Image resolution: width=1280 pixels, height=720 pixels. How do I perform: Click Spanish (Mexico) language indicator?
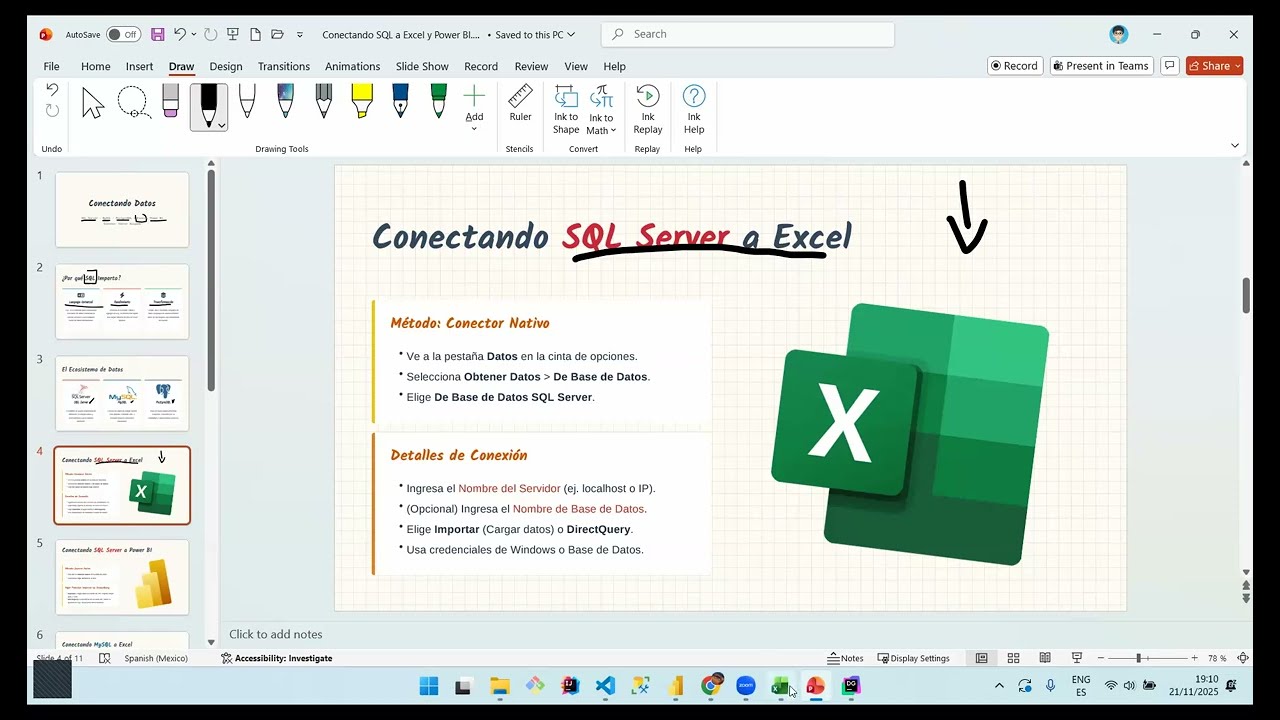[156, 658]
